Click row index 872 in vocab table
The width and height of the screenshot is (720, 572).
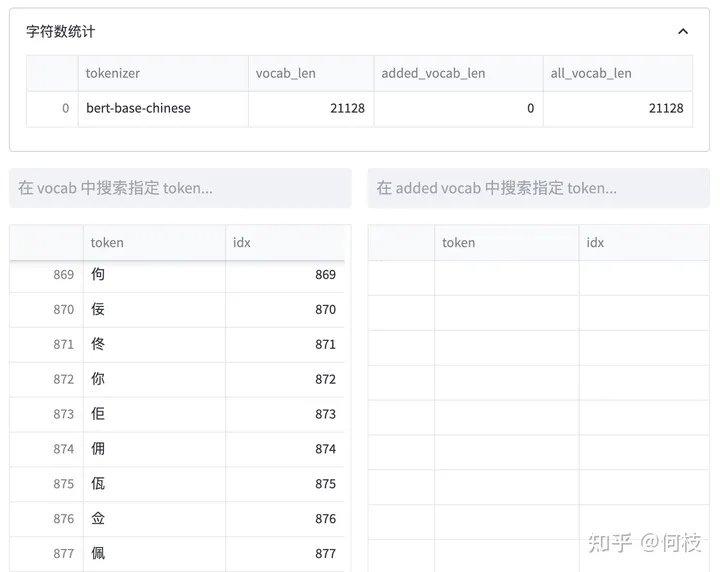coord(46,379)
